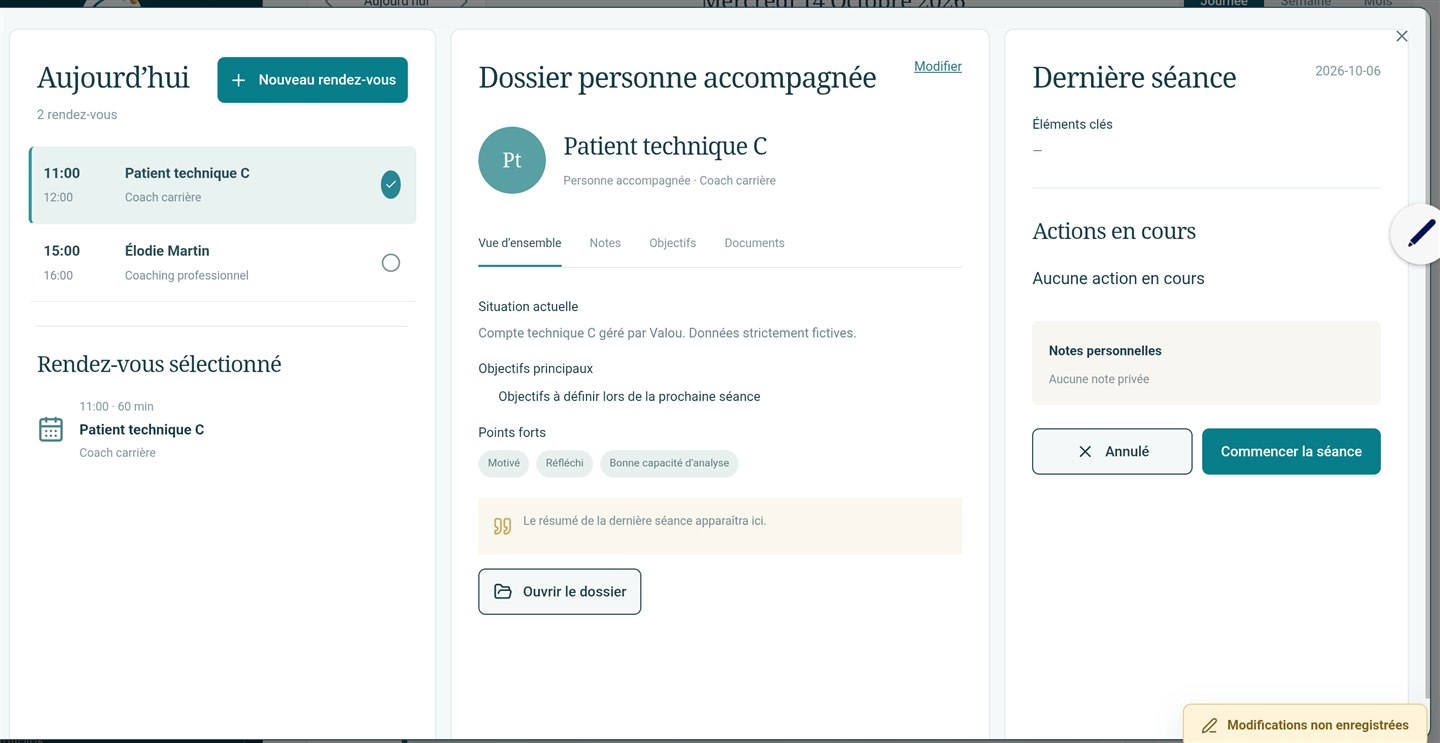Viewport: 1440px width, 743px height.
Task: Click the 'Personne accompagnée · Coach carrière' subtitle
Action: 669,181
